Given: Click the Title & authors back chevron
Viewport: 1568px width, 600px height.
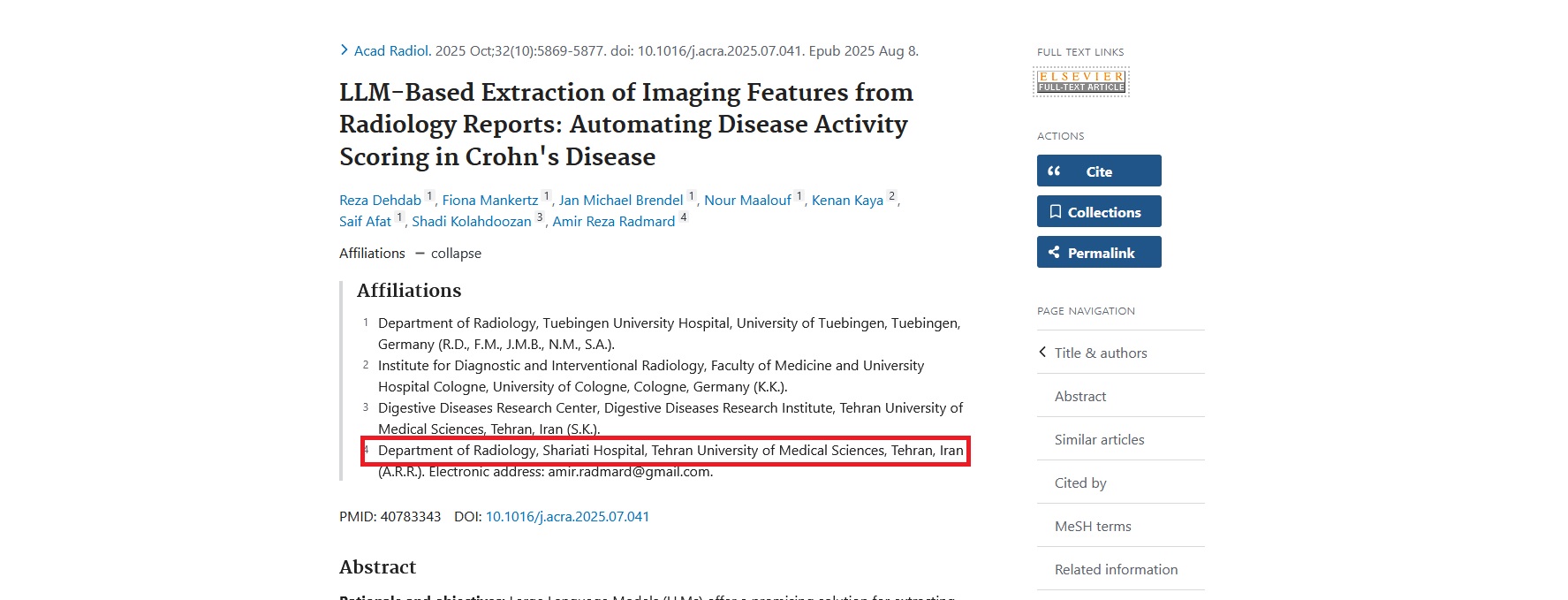Looking at the screenshot, I should [1042, 353].
